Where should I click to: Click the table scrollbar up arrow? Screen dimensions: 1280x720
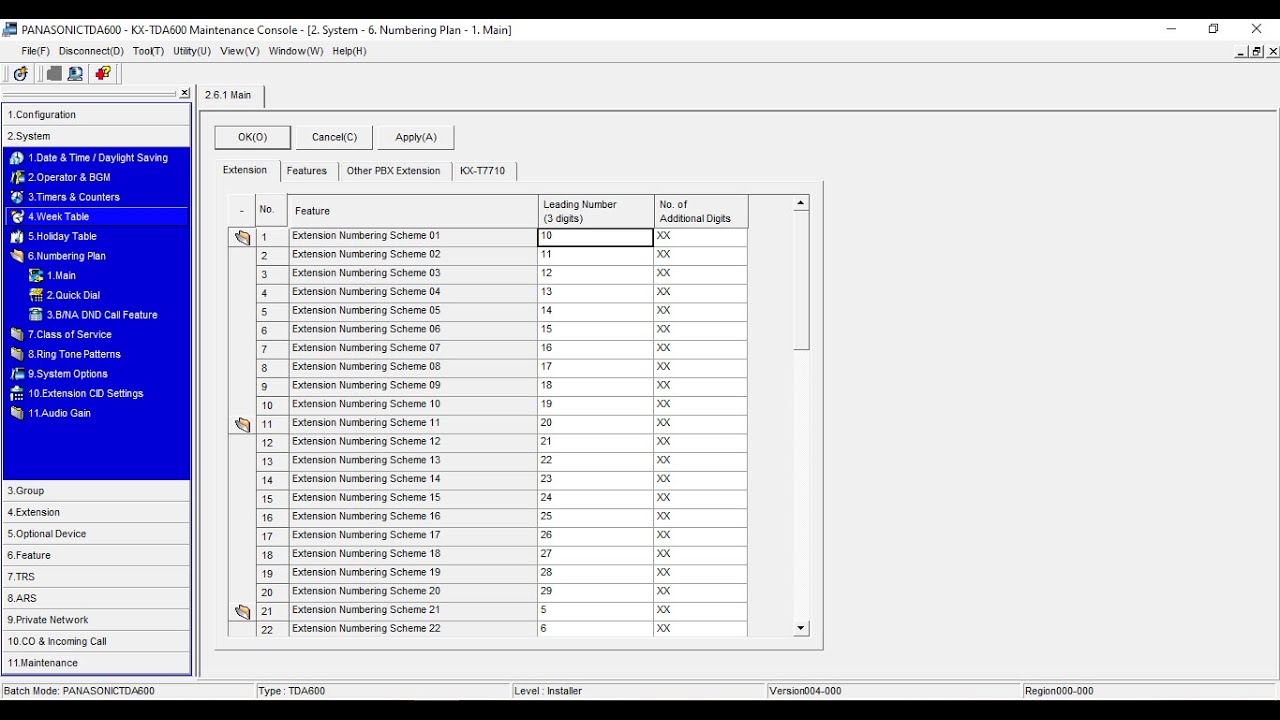click(801, 203)
